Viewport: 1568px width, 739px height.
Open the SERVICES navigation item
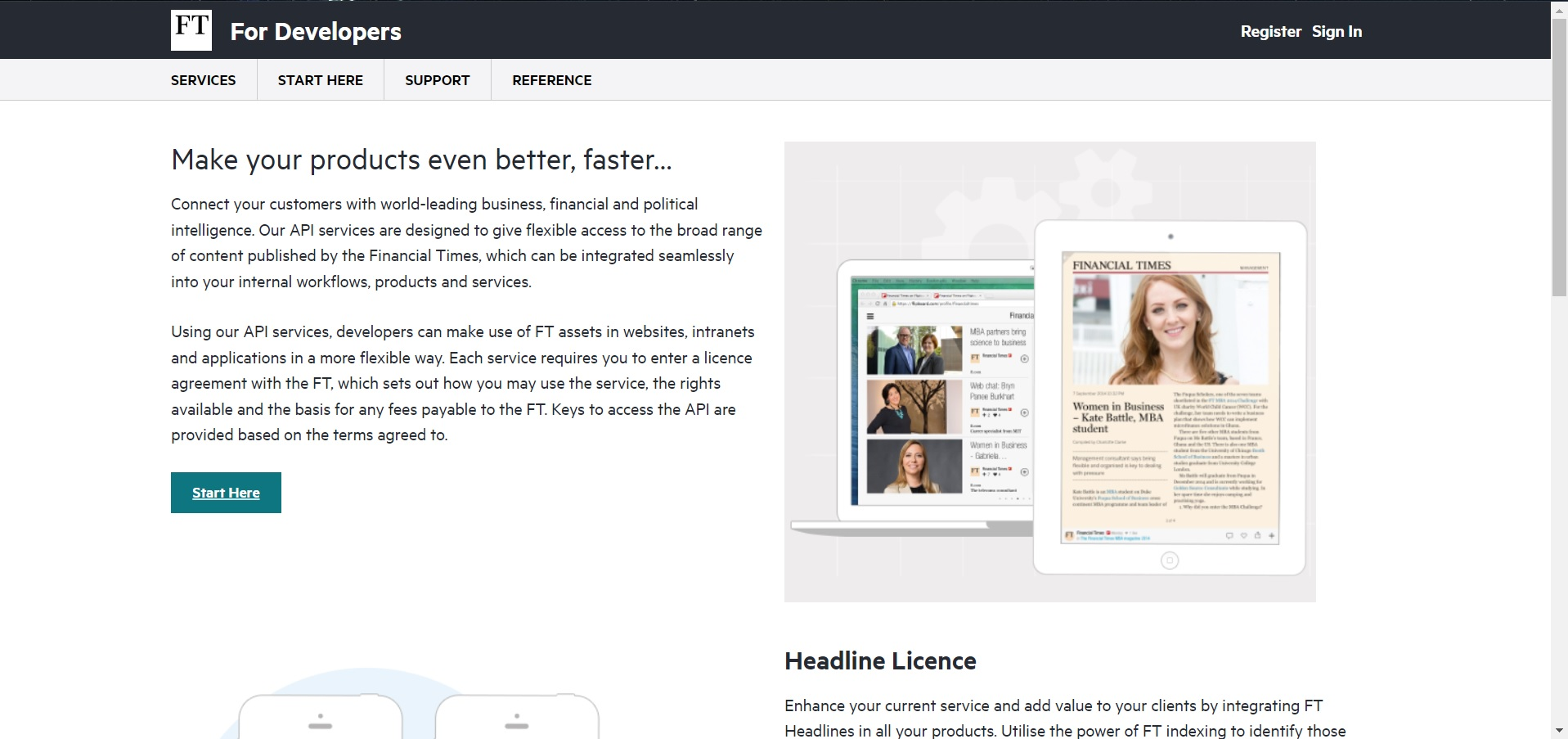pos(203,79)
